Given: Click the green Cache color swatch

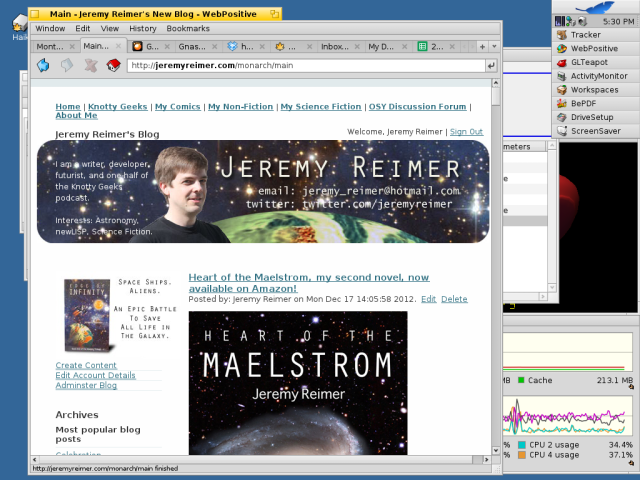Looking at the screenshot, I should [521, 380].
